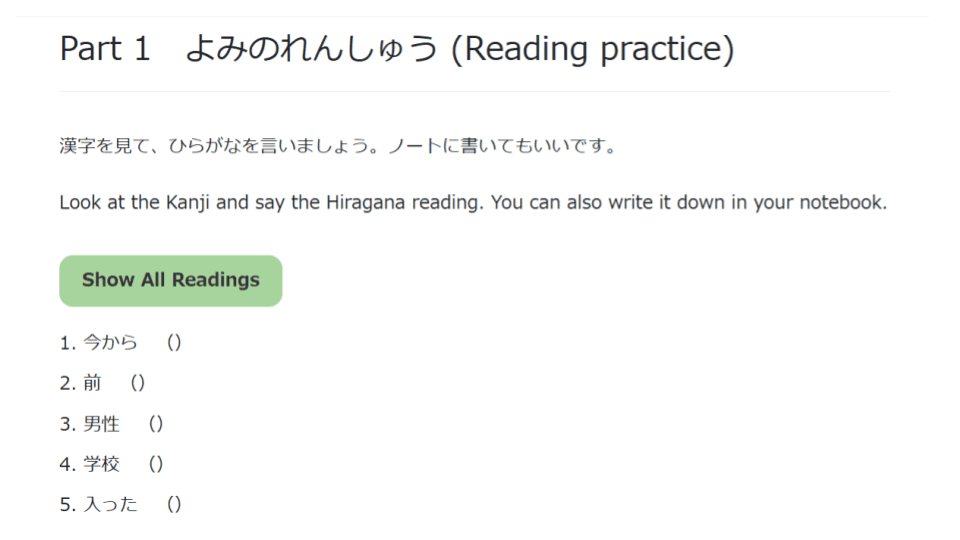Click the kanji 前 in item 2

92,383
